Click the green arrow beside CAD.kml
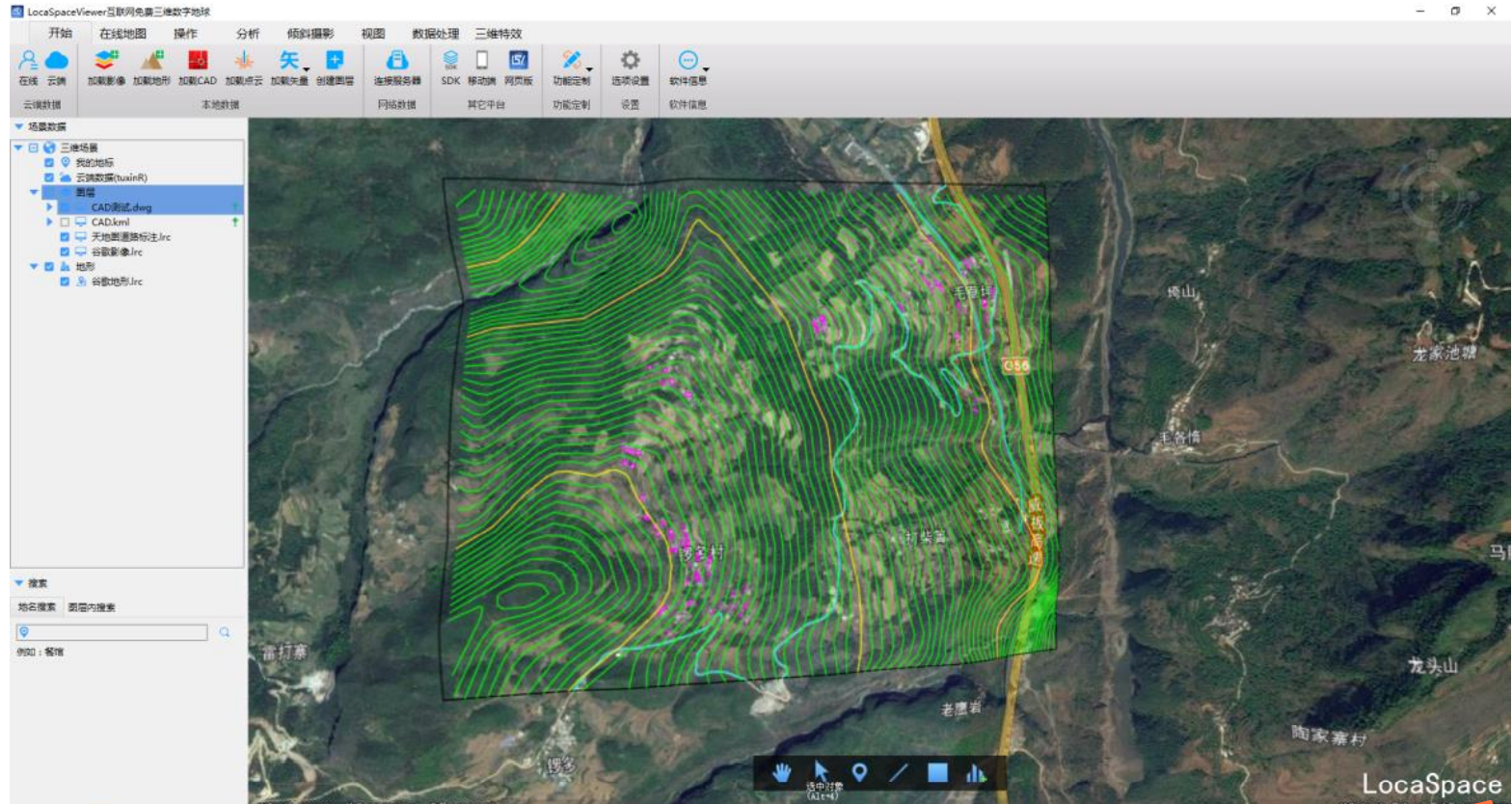The width and height of the screenshot is (1512, 804). point(235,222)
